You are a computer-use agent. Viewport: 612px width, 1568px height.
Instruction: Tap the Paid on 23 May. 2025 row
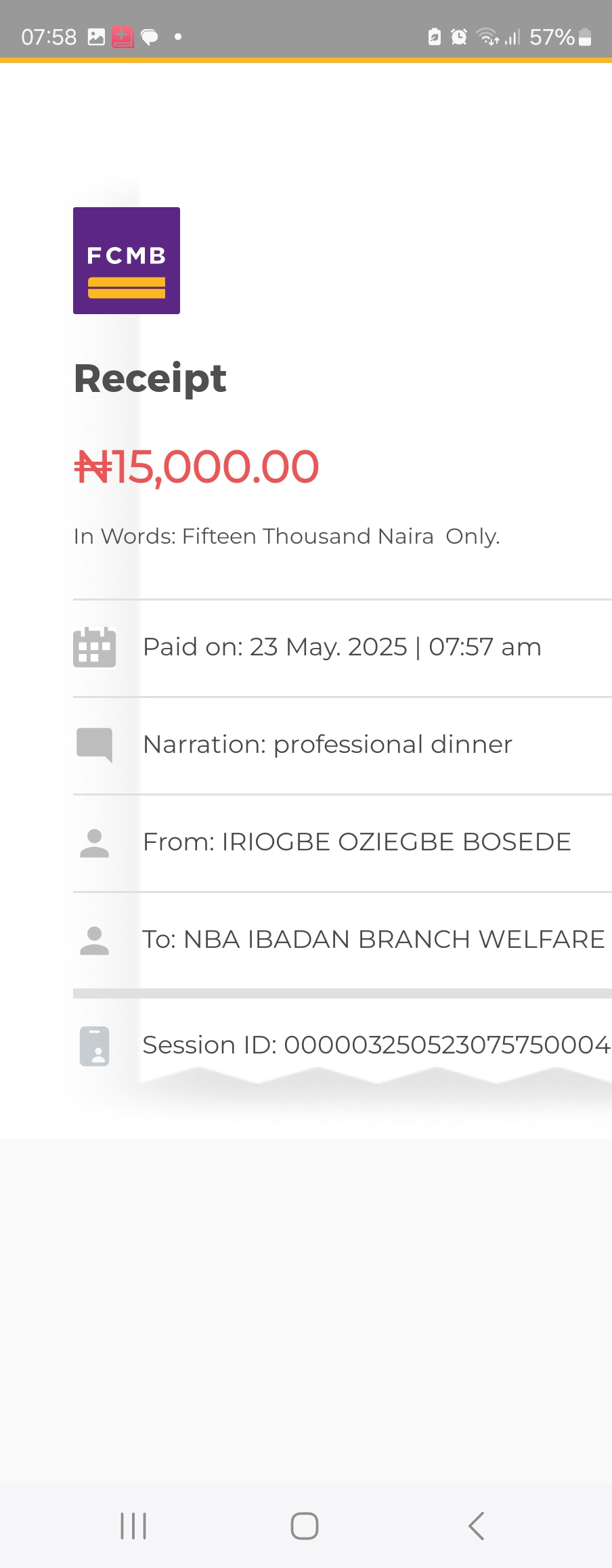click(x=343, y=648)
